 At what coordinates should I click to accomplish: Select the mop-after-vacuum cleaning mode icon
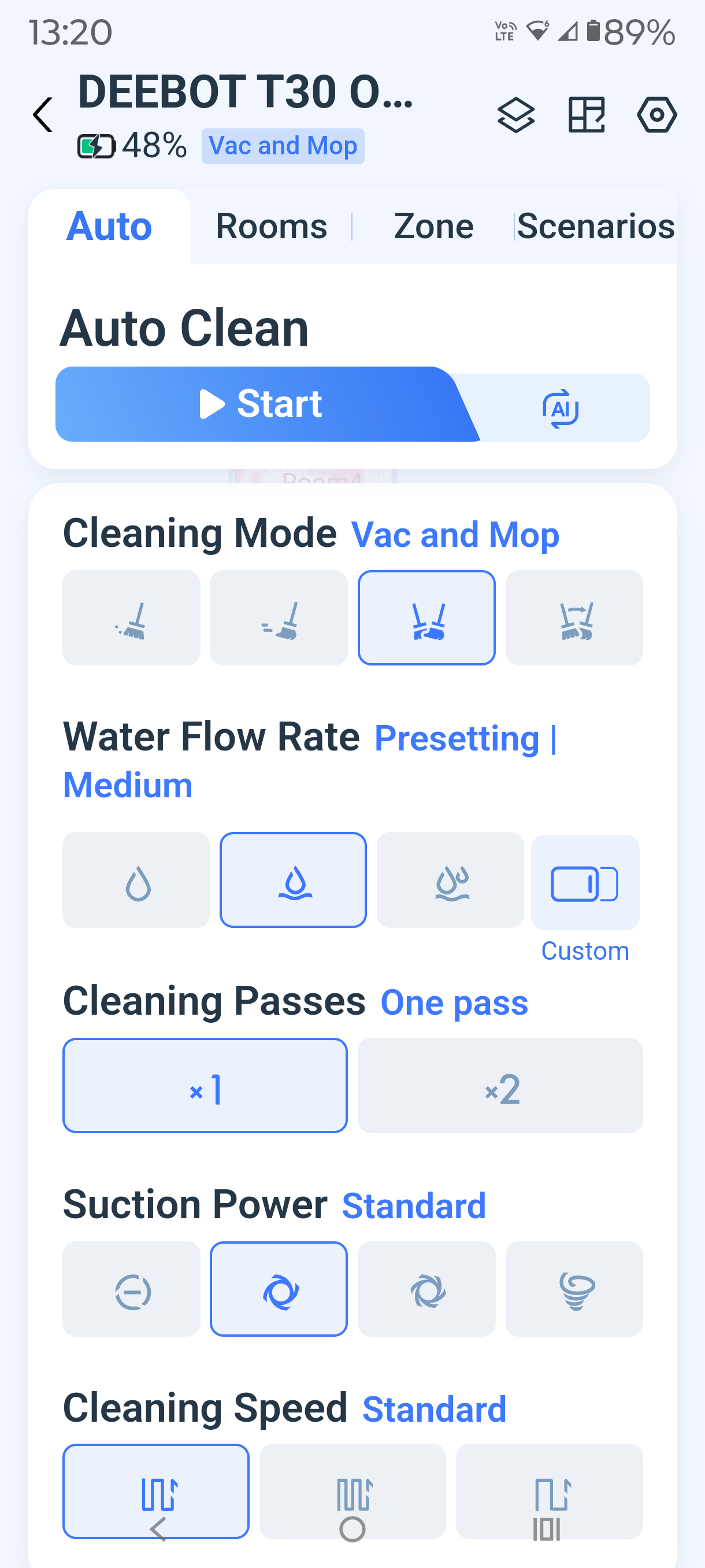574,618
